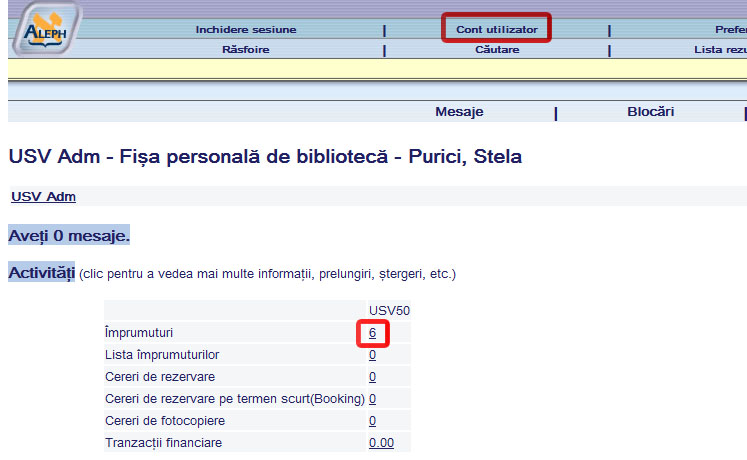Click the Aveți 0 mesaje heading
This screenshot has height=460, width=747.
tap(69, 236)
